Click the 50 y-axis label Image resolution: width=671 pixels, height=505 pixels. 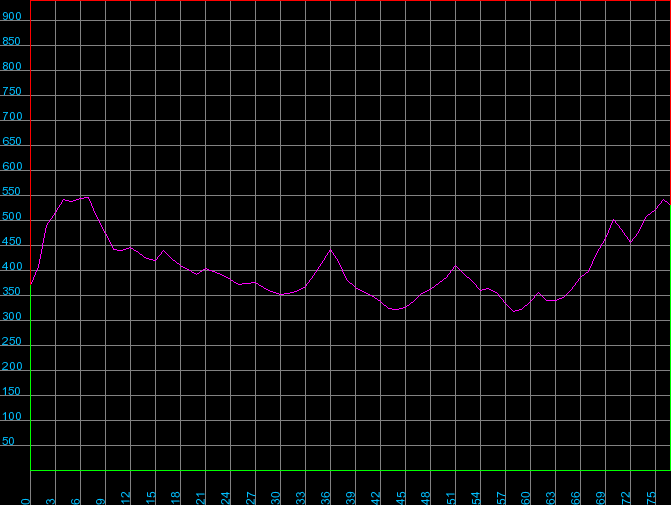pos(8,442)
